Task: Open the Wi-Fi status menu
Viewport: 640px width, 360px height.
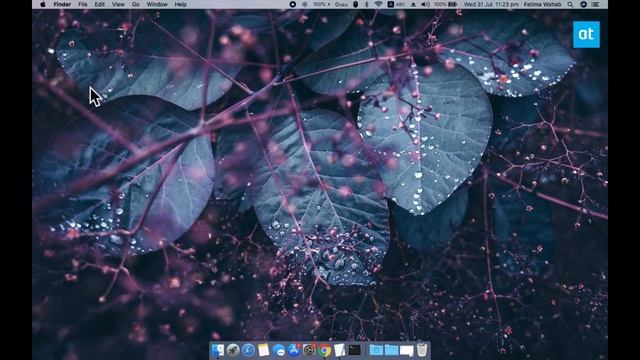Action: click(378, 4)
